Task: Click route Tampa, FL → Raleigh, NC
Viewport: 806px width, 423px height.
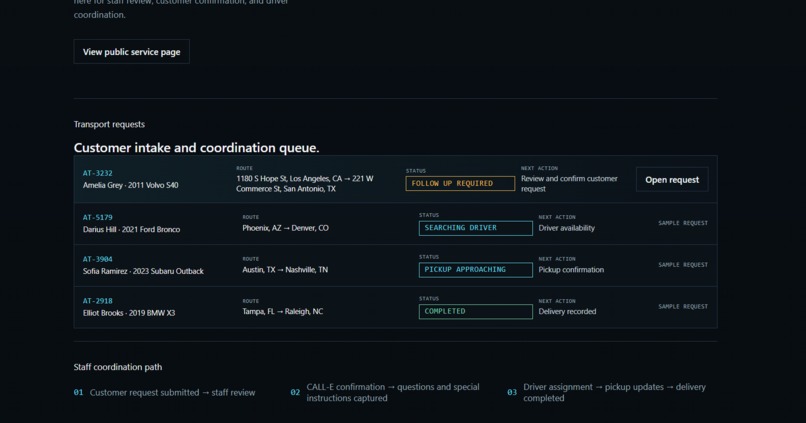Action: (283, 311)
